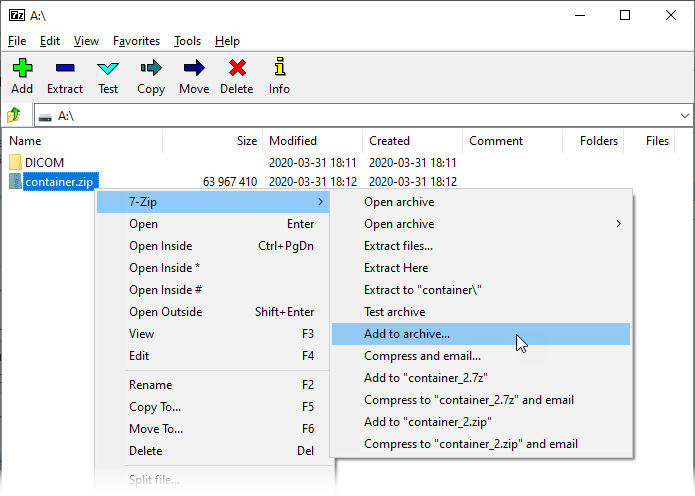Click first Open archive submenu entry

(481, 202)
